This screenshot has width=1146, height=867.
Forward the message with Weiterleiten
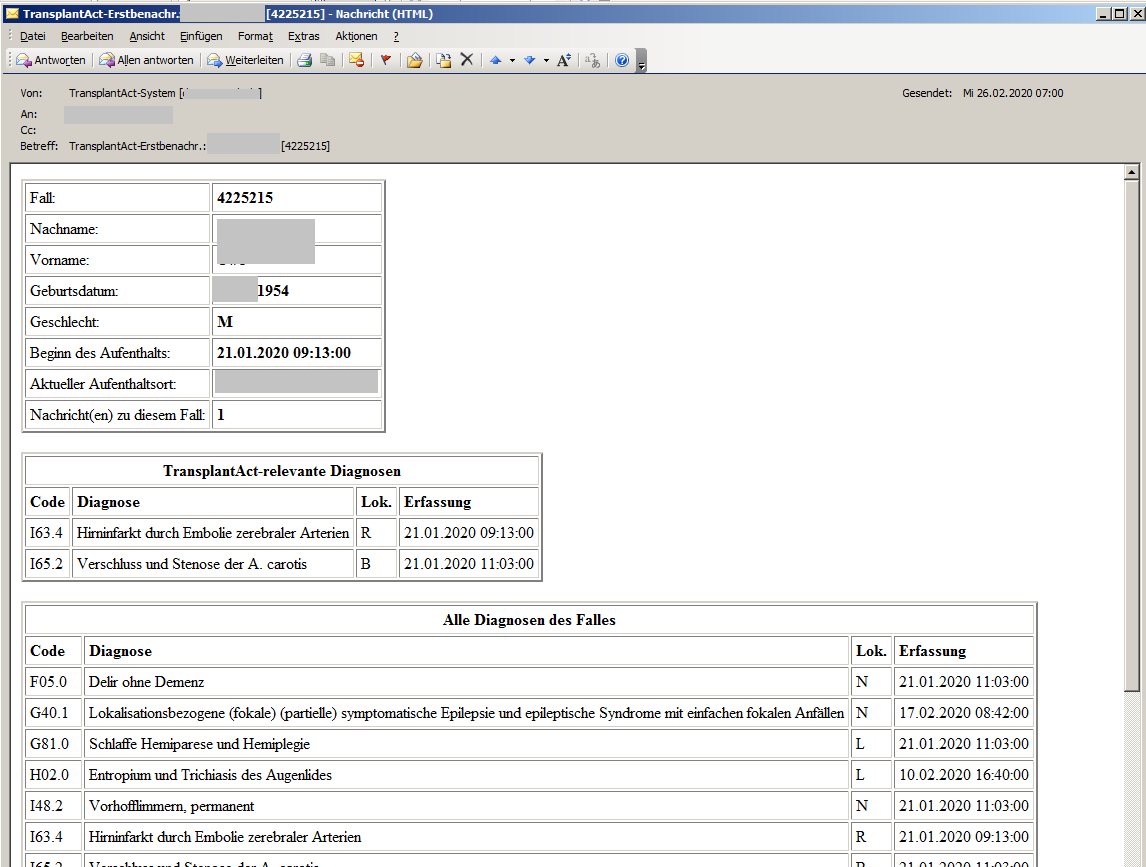click(245, 60)
